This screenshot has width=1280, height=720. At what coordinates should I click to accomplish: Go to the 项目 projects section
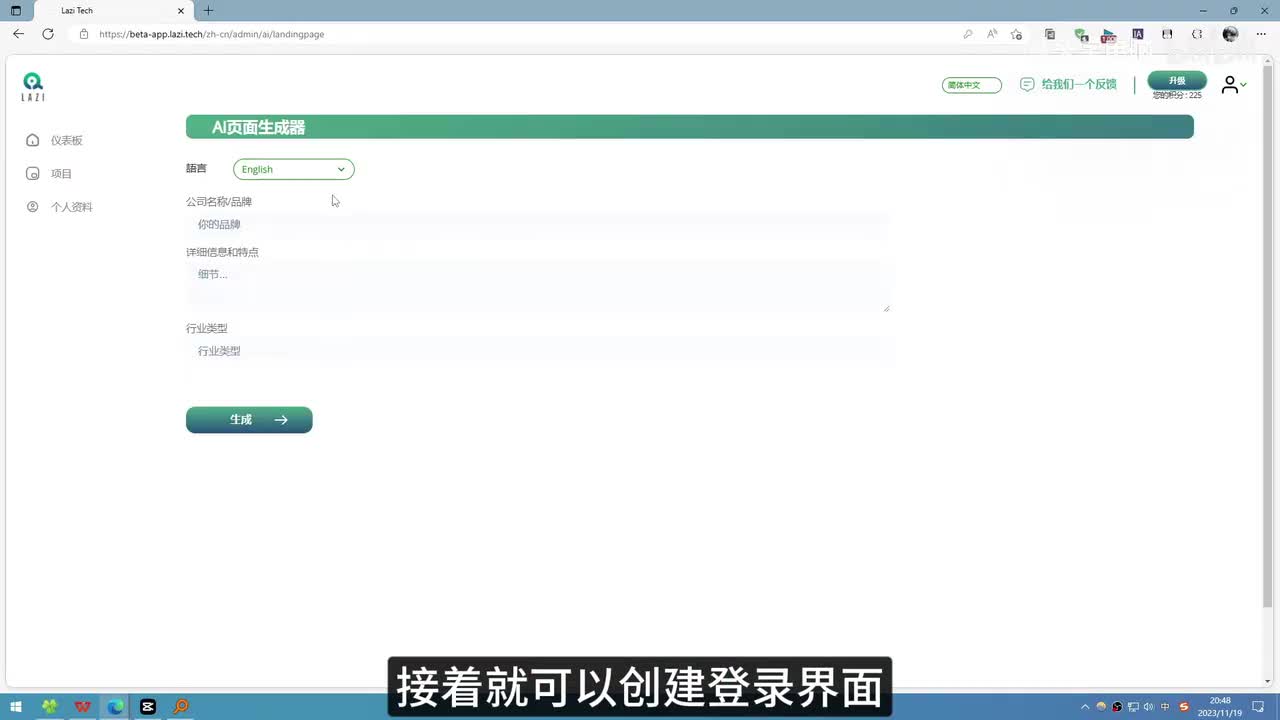click(x=61, y=174)
